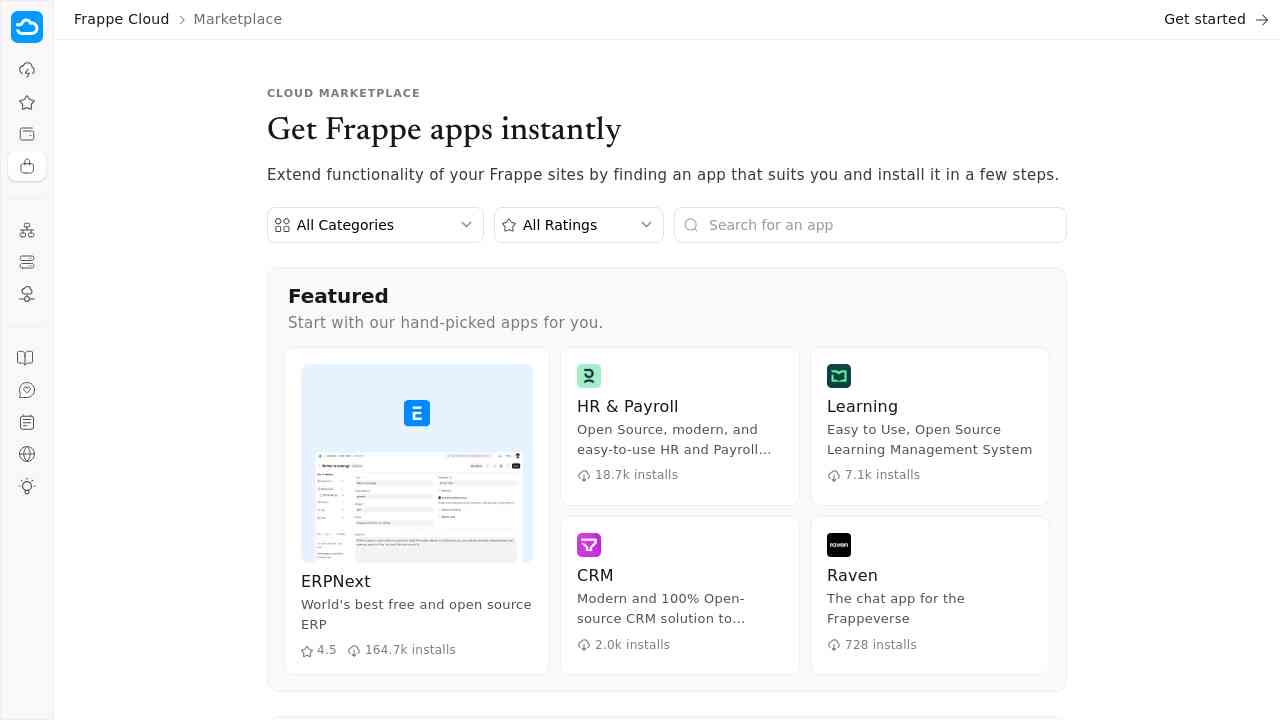Click the 7.1k installs text
The width and height of the screenshot is (1280, 720).
tap(882, 475)
